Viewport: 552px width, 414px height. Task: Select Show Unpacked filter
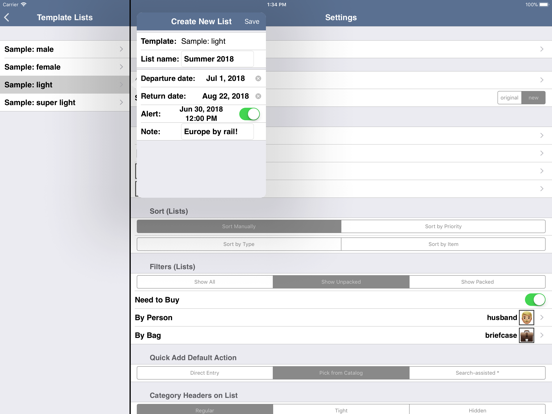pyautogui.click(x=341, y=282)
